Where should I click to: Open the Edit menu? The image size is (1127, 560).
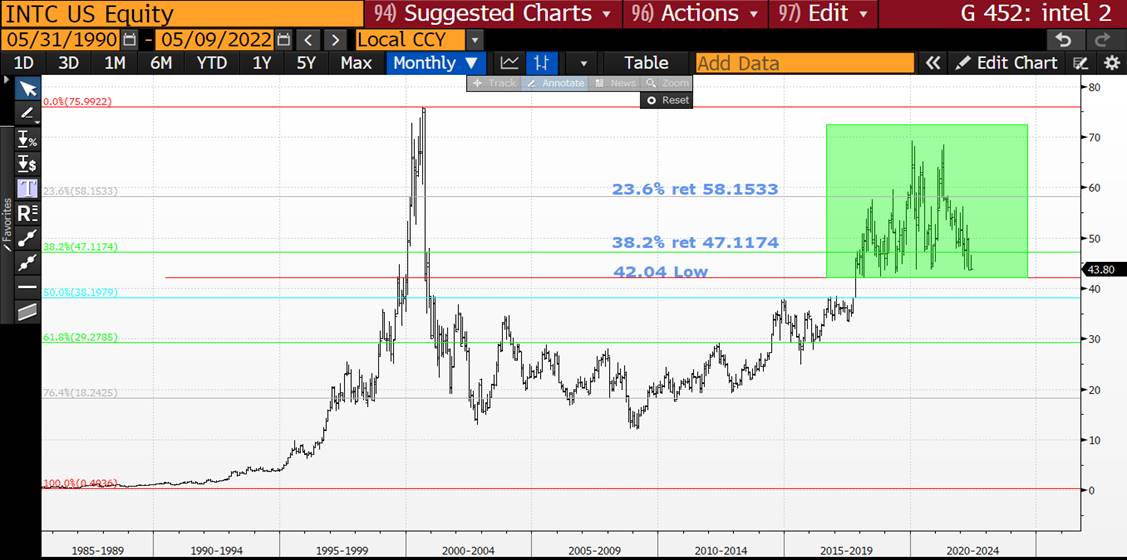click(822, 14)
